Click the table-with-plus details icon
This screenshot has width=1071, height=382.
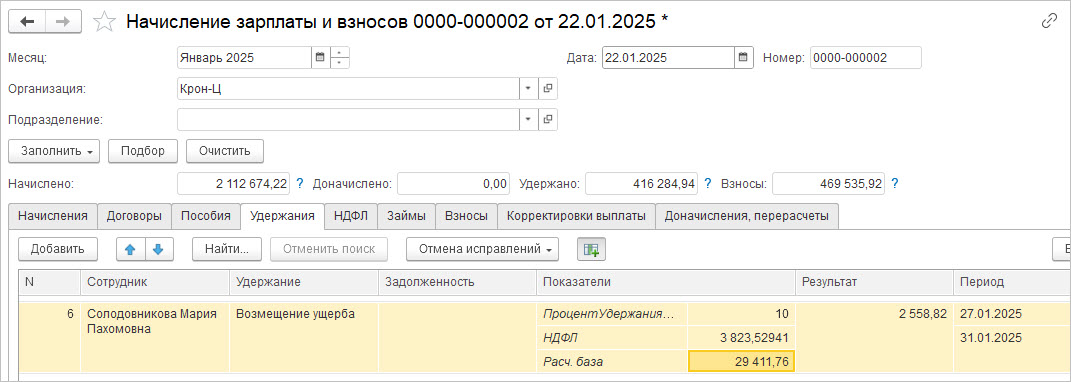pyautogui.click(x=591, y=249)
